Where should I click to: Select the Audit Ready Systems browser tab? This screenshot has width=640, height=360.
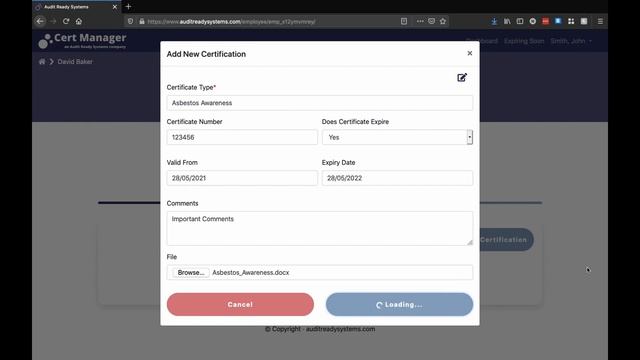[76, 7]
